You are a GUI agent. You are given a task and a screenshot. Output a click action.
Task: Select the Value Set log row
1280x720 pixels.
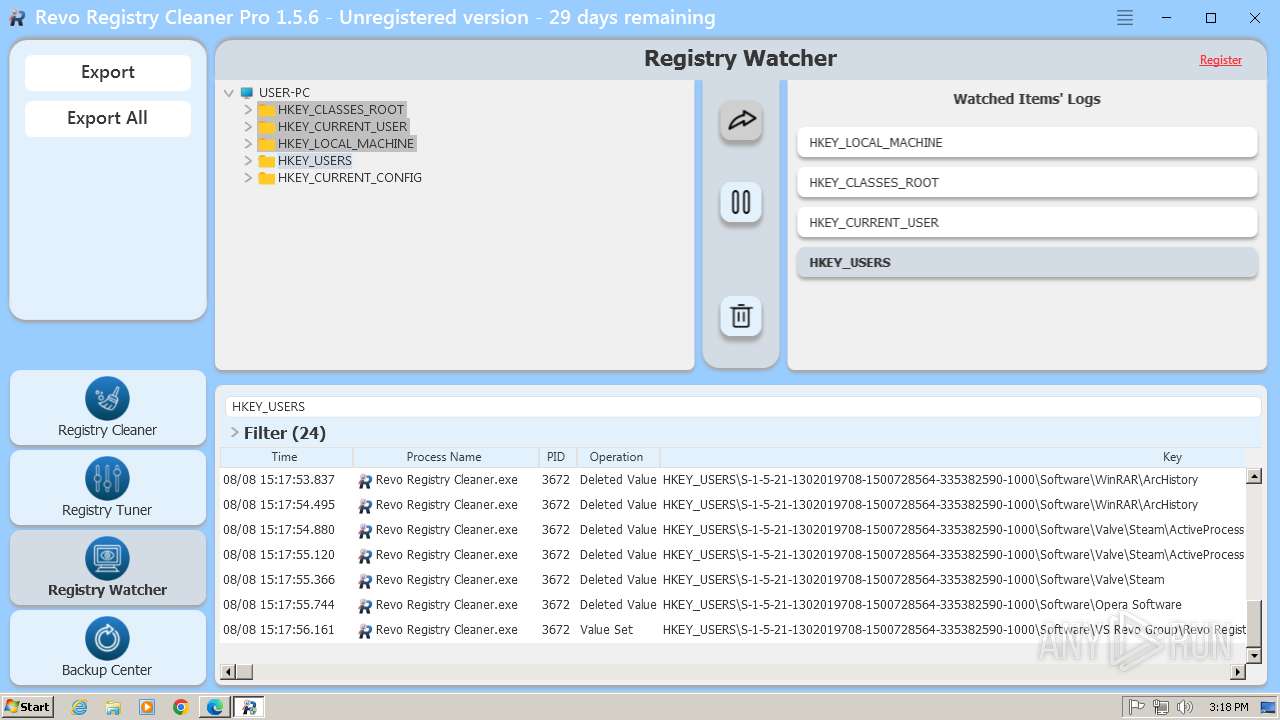733,630
